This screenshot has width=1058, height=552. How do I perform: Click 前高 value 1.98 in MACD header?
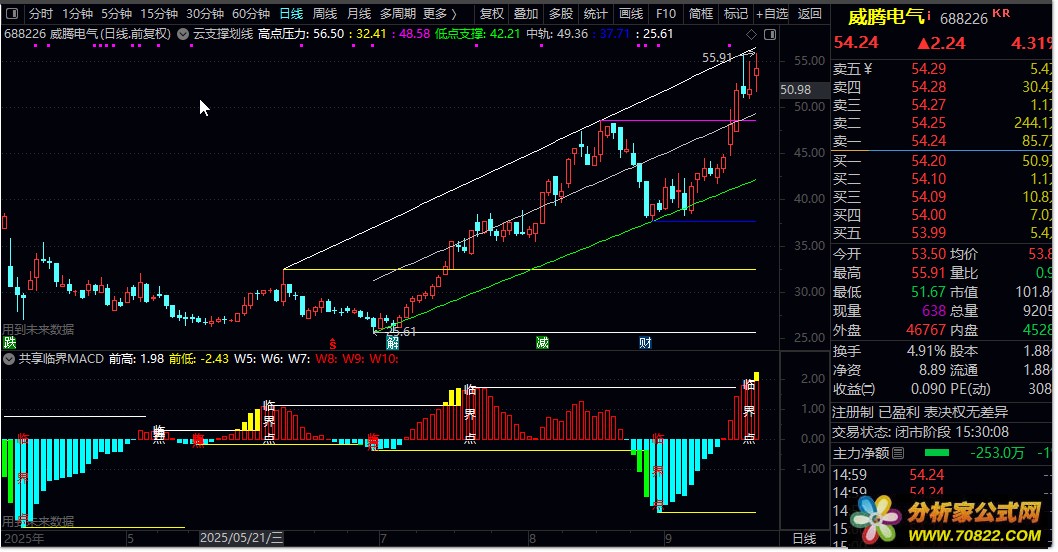tap(152, 359)
